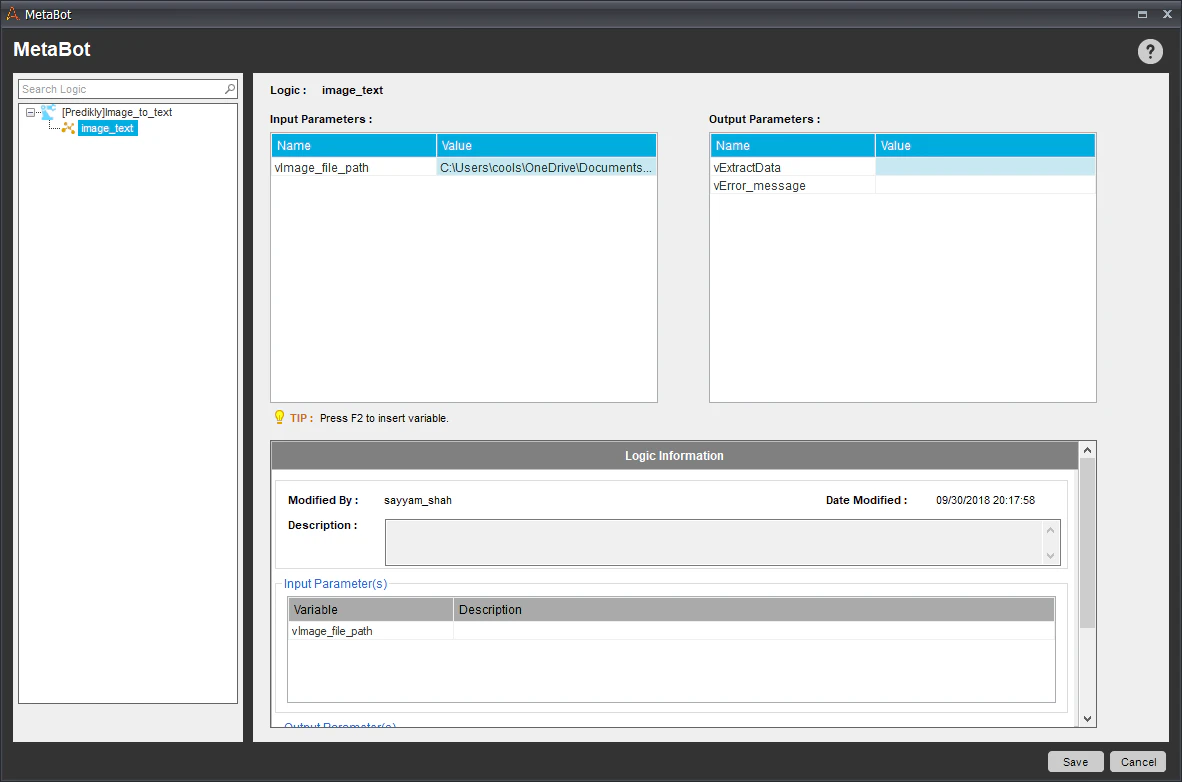
Task: Select the image_text logic item
Action: coord(107,128)
